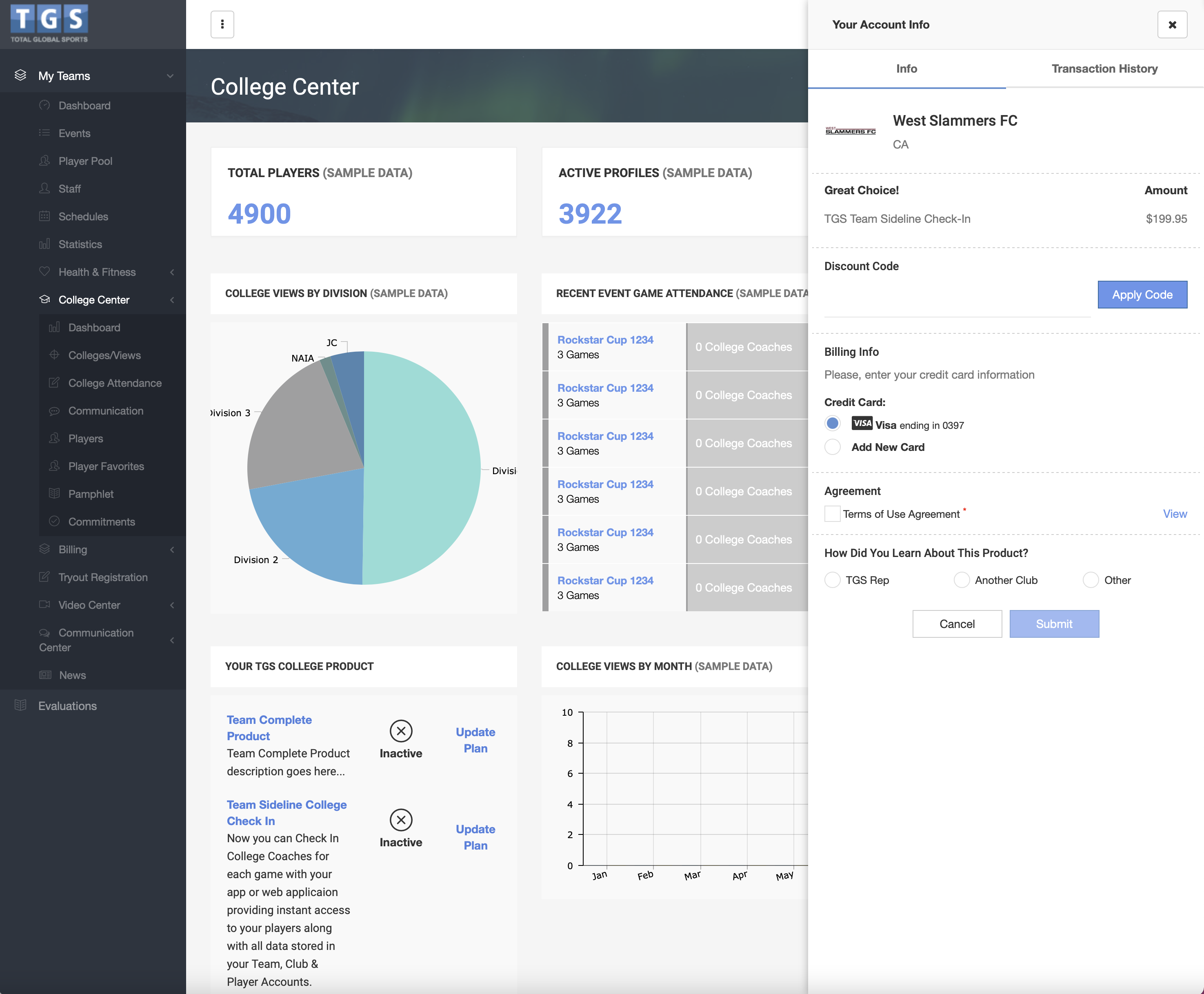Expand the Video Center submenu arrow
This screenshot has width=1204, height=994.
tap(172, 605)
